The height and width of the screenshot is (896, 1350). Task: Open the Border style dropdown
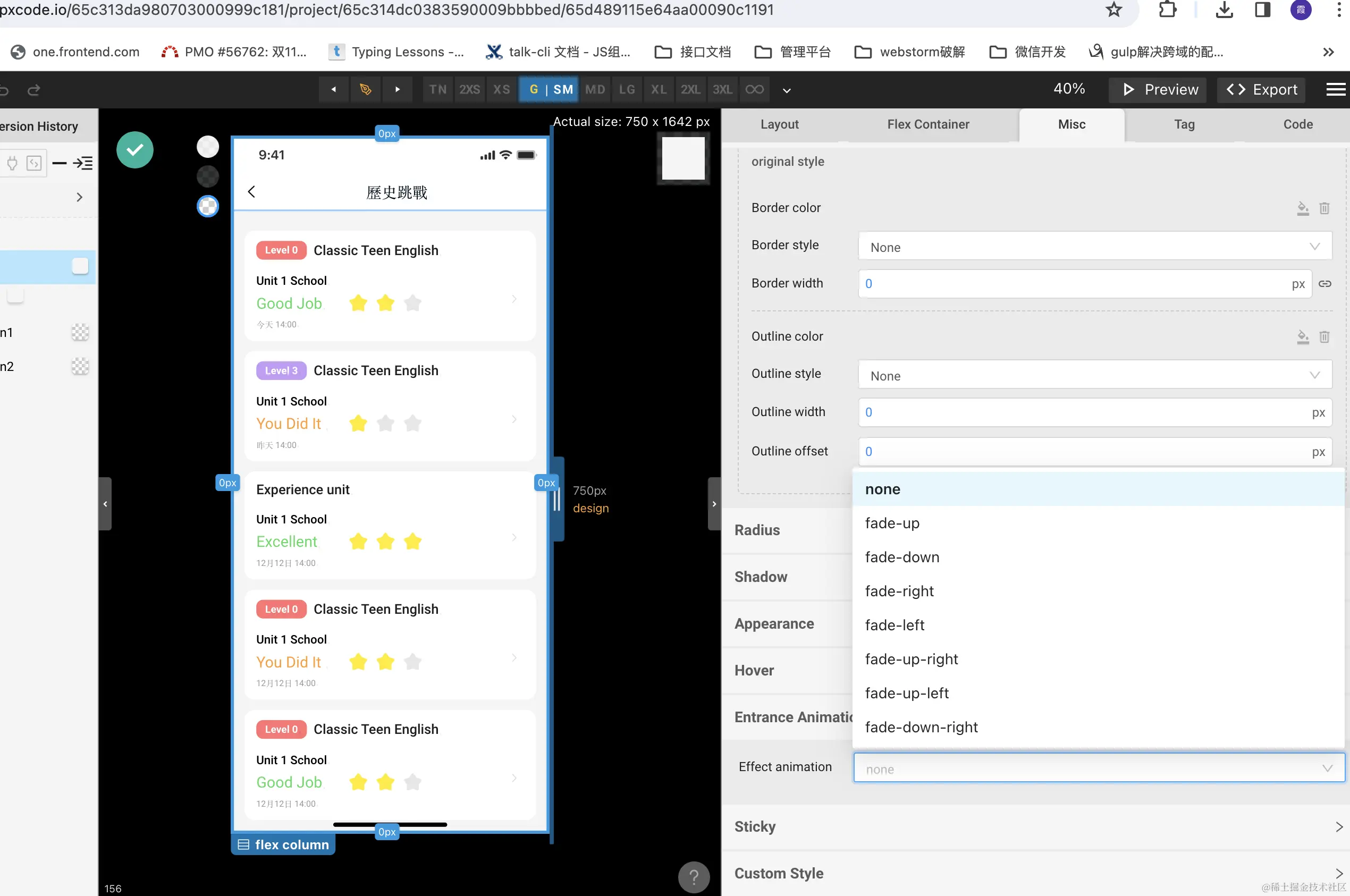(1094, 247)
